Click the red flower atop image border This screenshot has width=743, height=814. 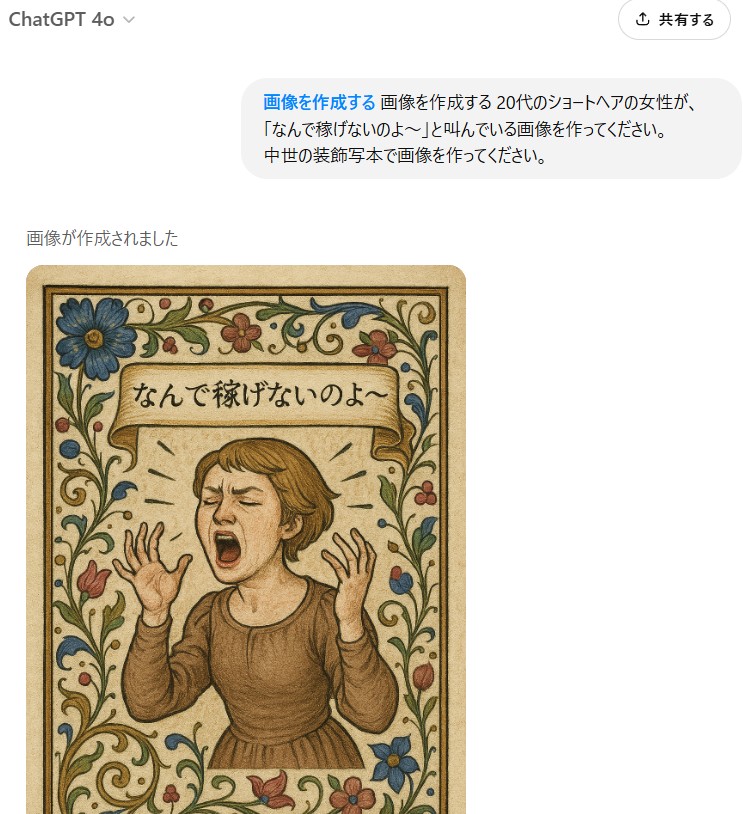pyautogui.click(x=240, y=331)
